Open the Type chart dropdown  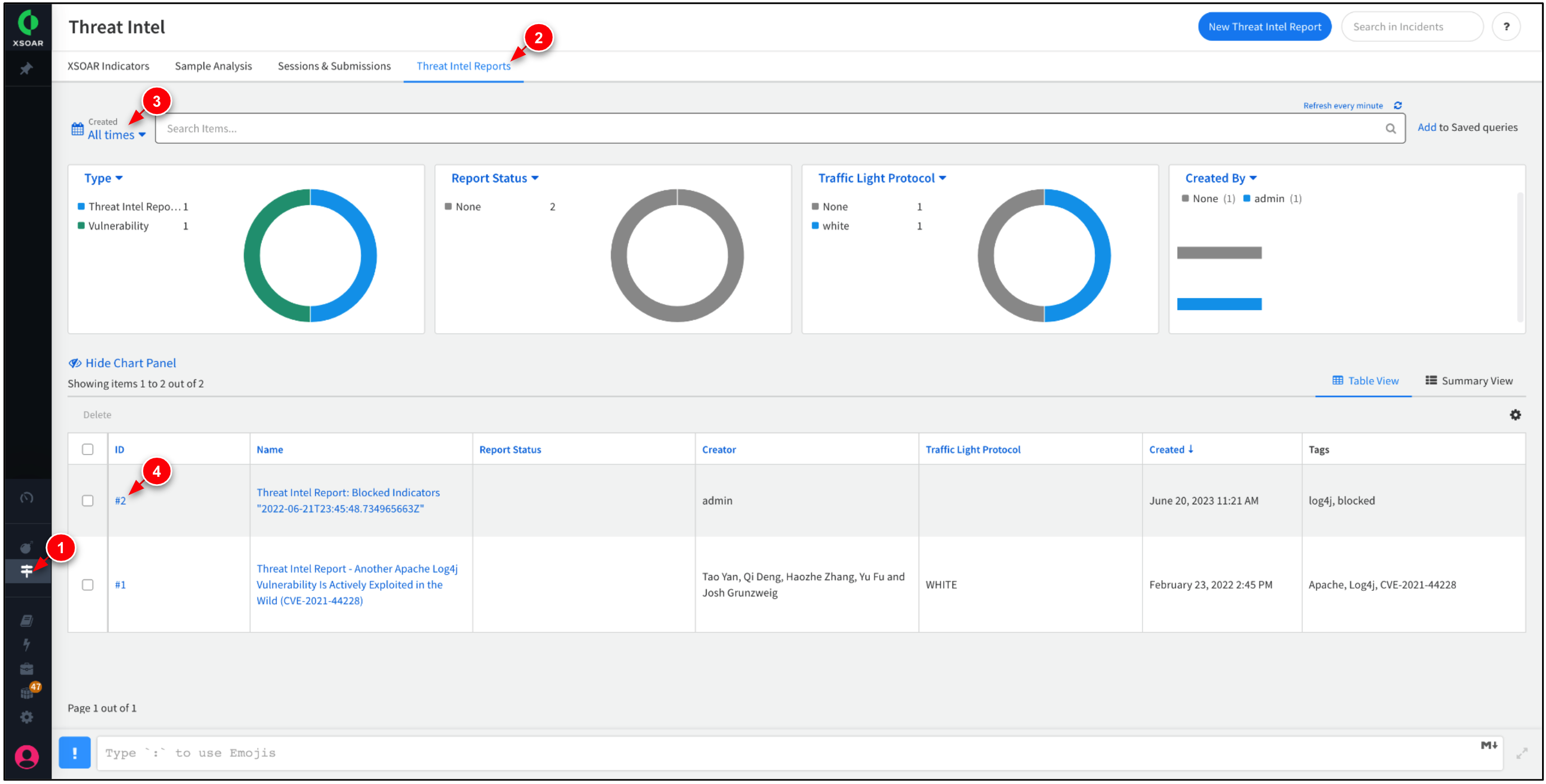coord(103,178)
